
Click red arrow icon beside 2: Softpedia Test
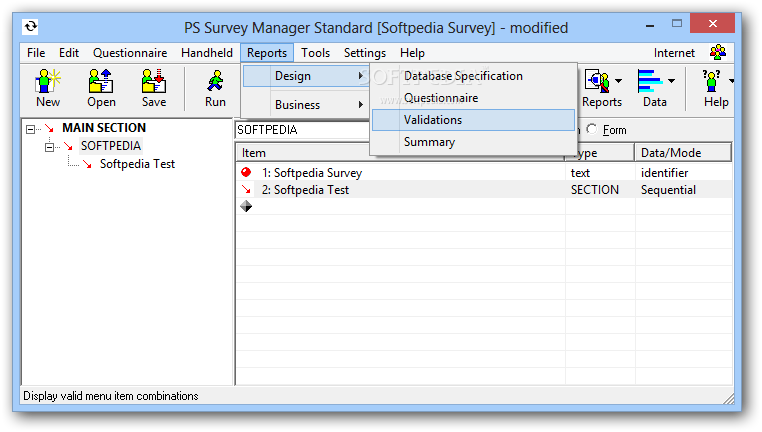(246, 189)
